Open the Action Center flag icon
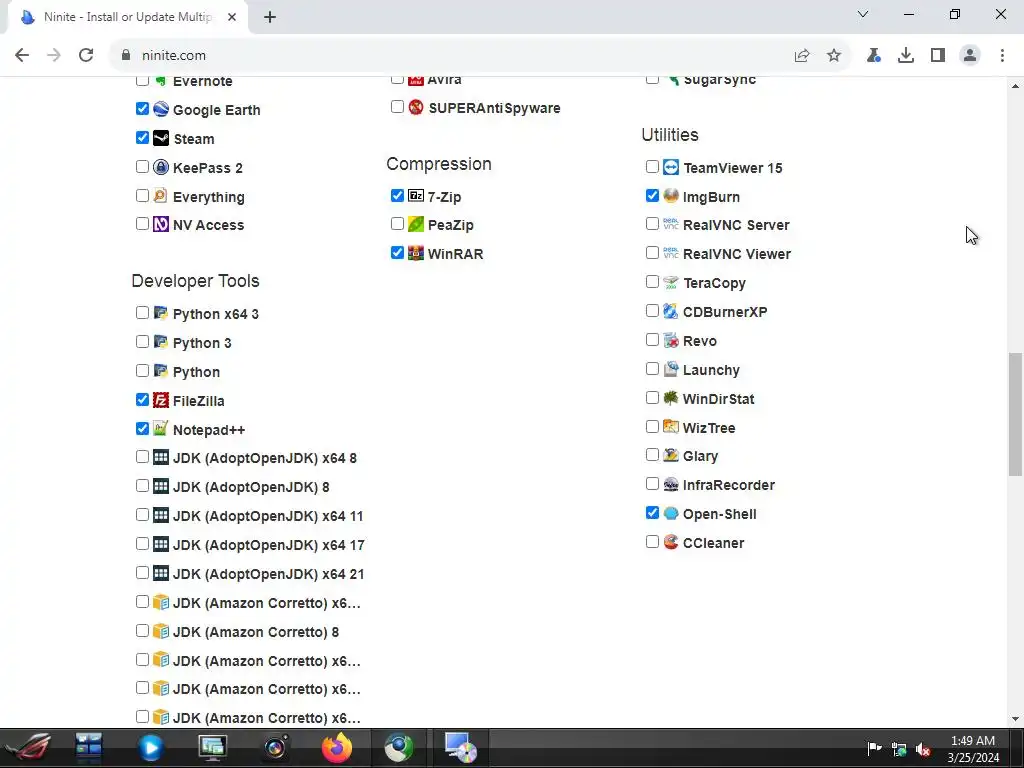The height and width of the screenshot is (768, 1024). (x=874, y=748)
